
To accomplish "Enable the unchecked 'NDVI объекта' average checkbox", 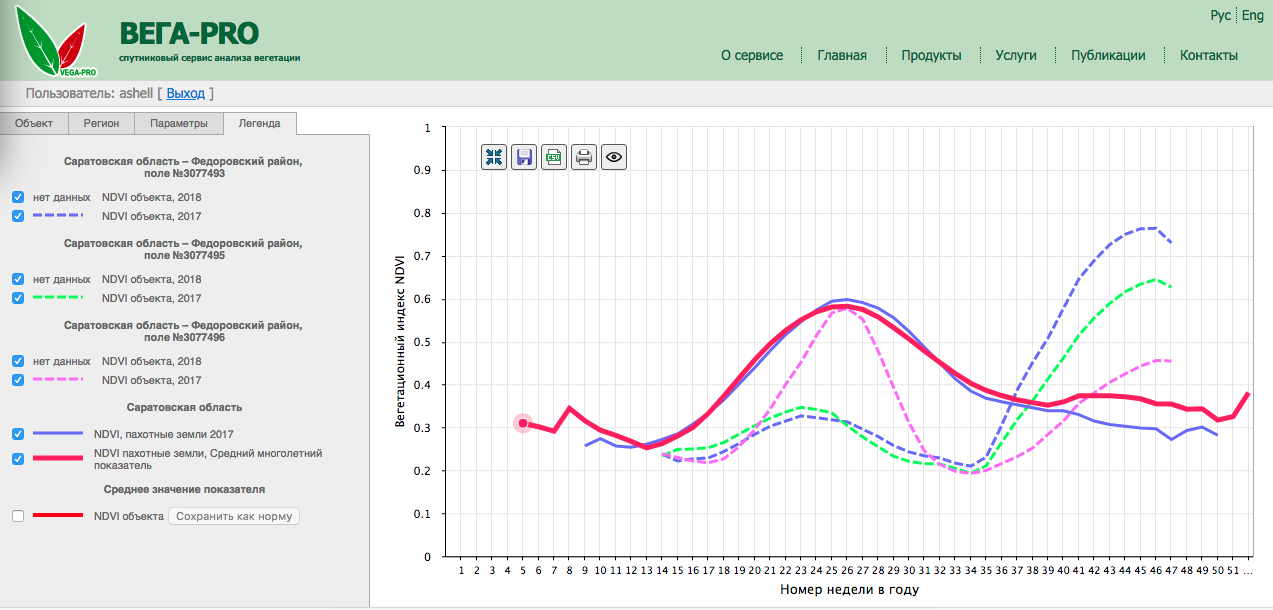I will tap(18, 516).
